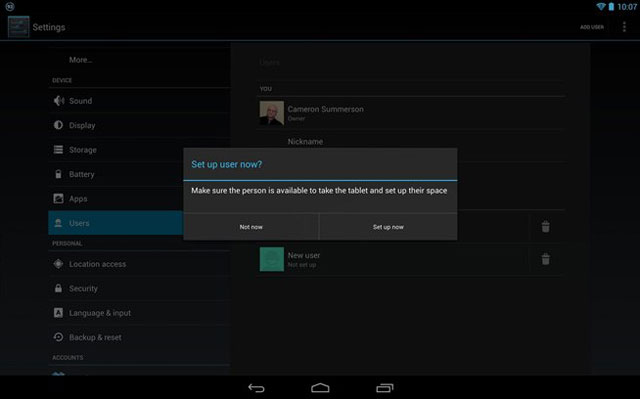Choose Set up now in the dialog
Screen dimensions: 640x399
pyautogui.click(x=388, y=227)
